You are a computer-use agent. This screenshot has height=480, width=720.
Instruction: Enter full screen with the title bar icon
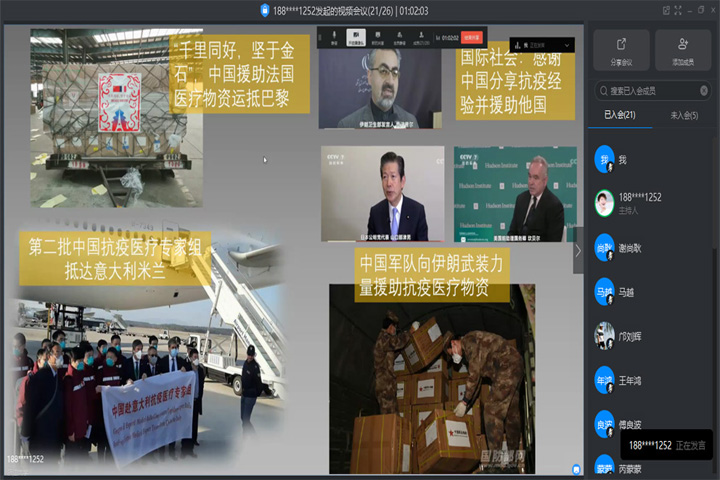pyautogui.click(x=678, y=11)
